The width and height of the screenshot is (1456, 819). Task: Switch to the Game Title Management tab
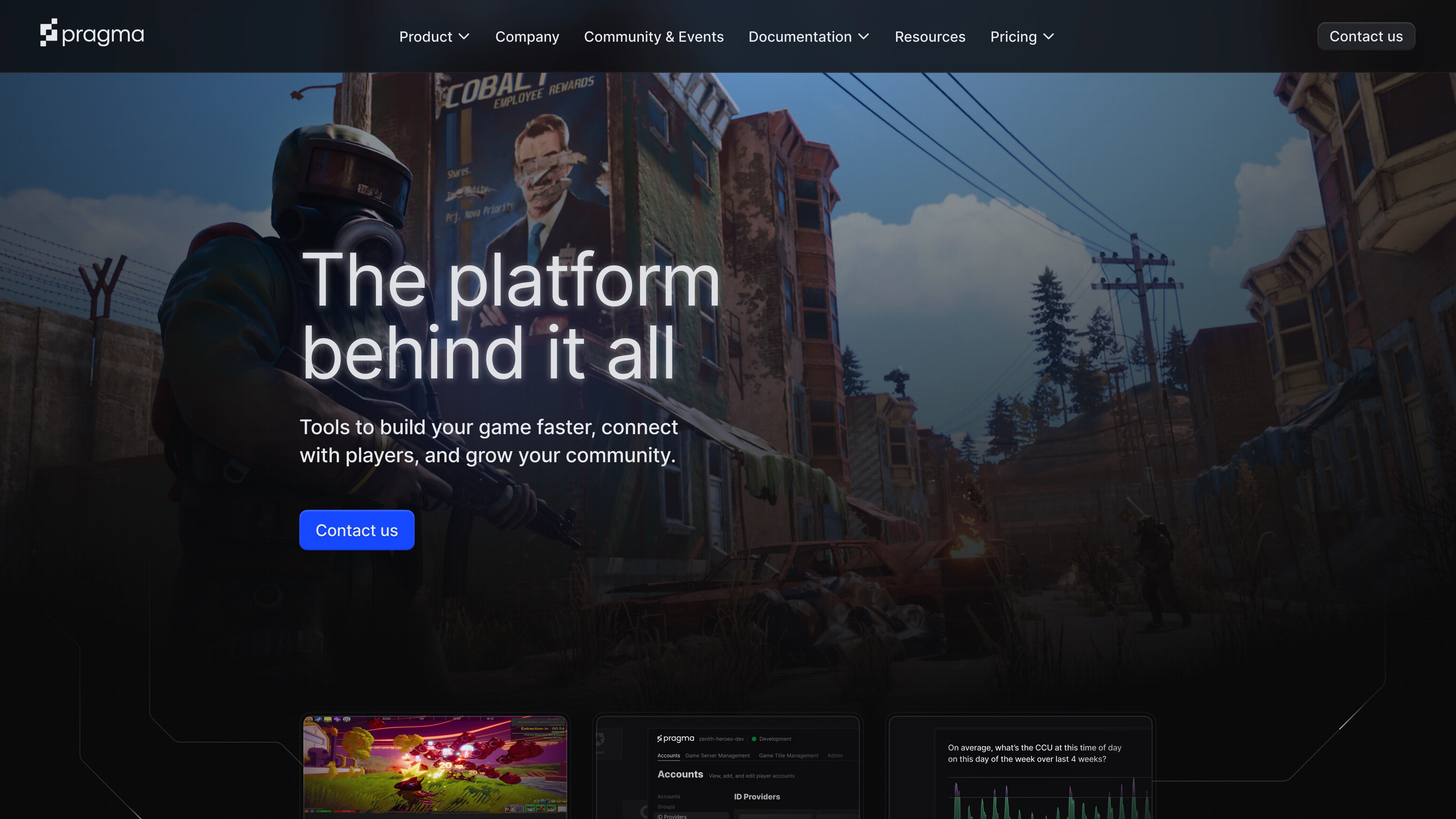coord(789,756)
